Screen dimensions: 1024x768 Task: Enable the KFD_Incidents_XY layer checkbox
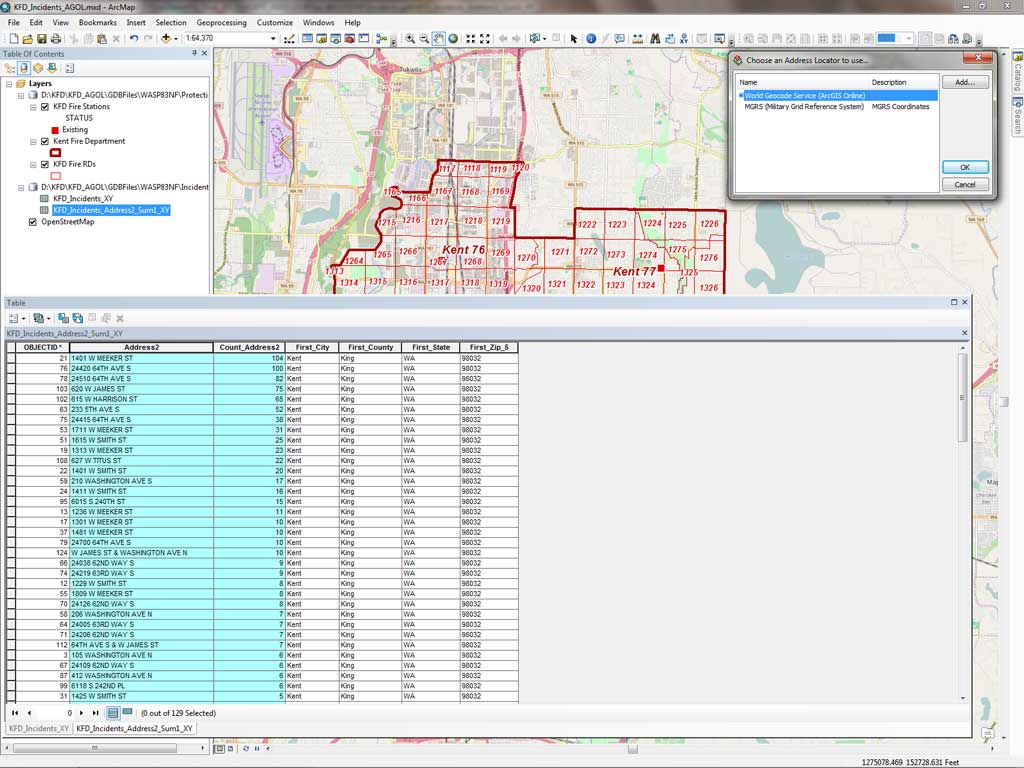(45, 199)
